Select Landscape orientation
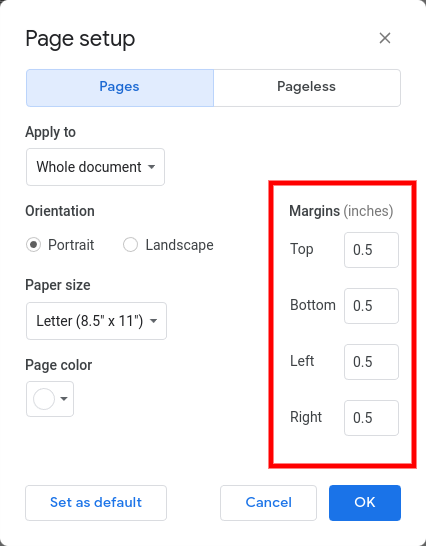The height and width of the screenshot is (546, 426). [130, 245]
